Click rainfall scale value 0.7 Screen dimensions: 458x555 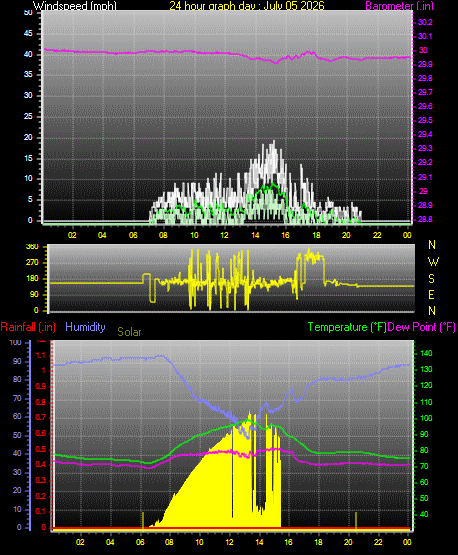[x=41, y=417]
